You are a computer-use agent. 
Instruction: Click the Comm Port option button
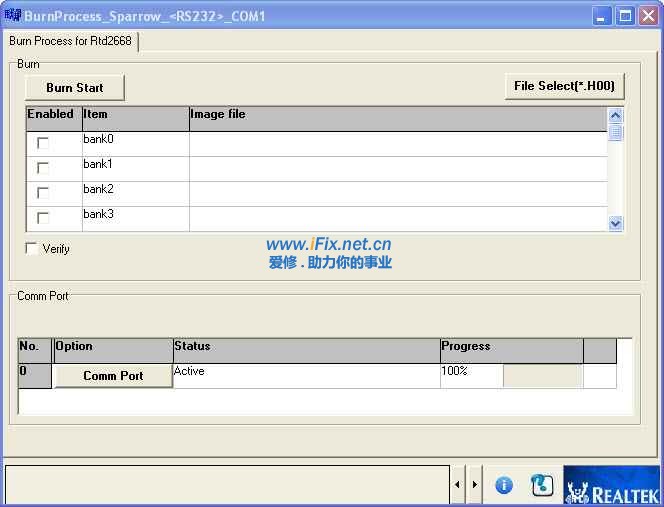[113, 376]
